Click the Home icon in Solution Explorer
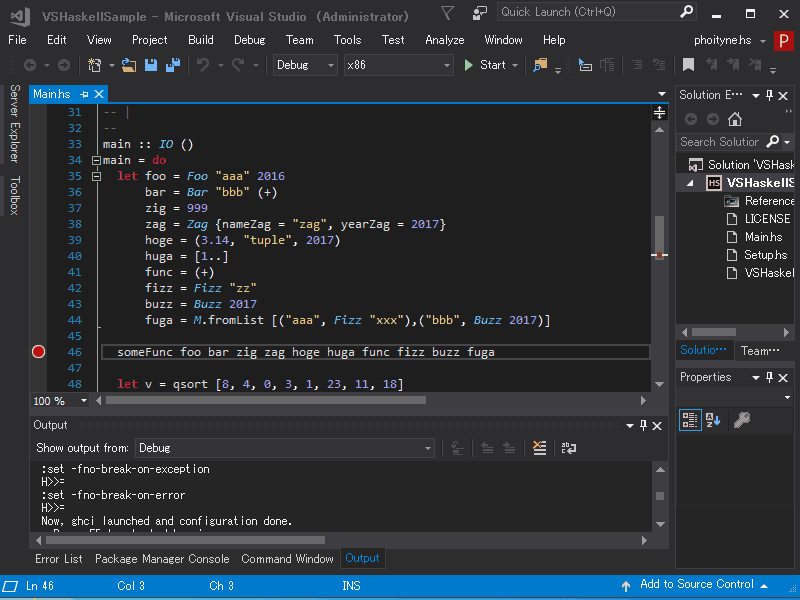This screenshot has width=800, height=600. 735,119
